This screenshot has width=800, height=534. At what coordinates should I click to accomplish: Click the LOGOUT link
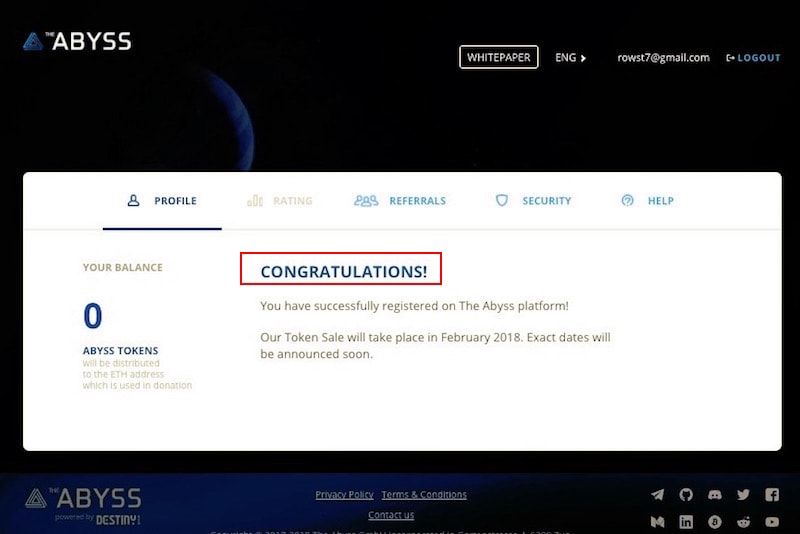[759, 58]
